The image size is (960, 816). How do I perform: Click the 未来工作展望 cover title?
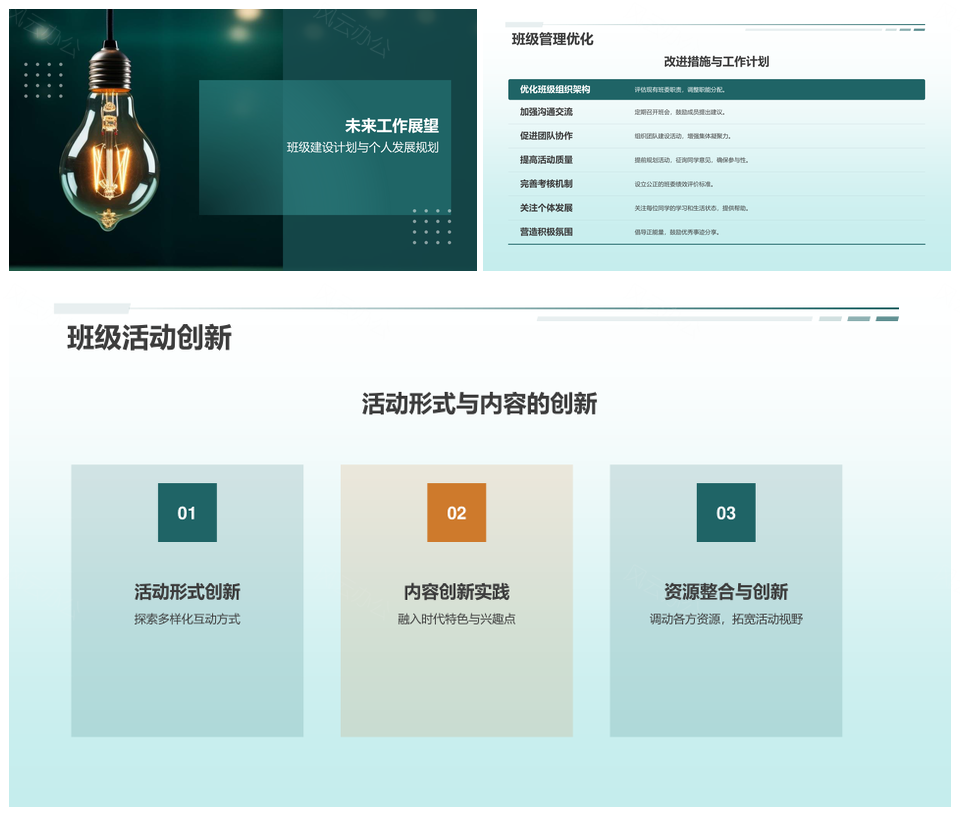pos(391,126)
